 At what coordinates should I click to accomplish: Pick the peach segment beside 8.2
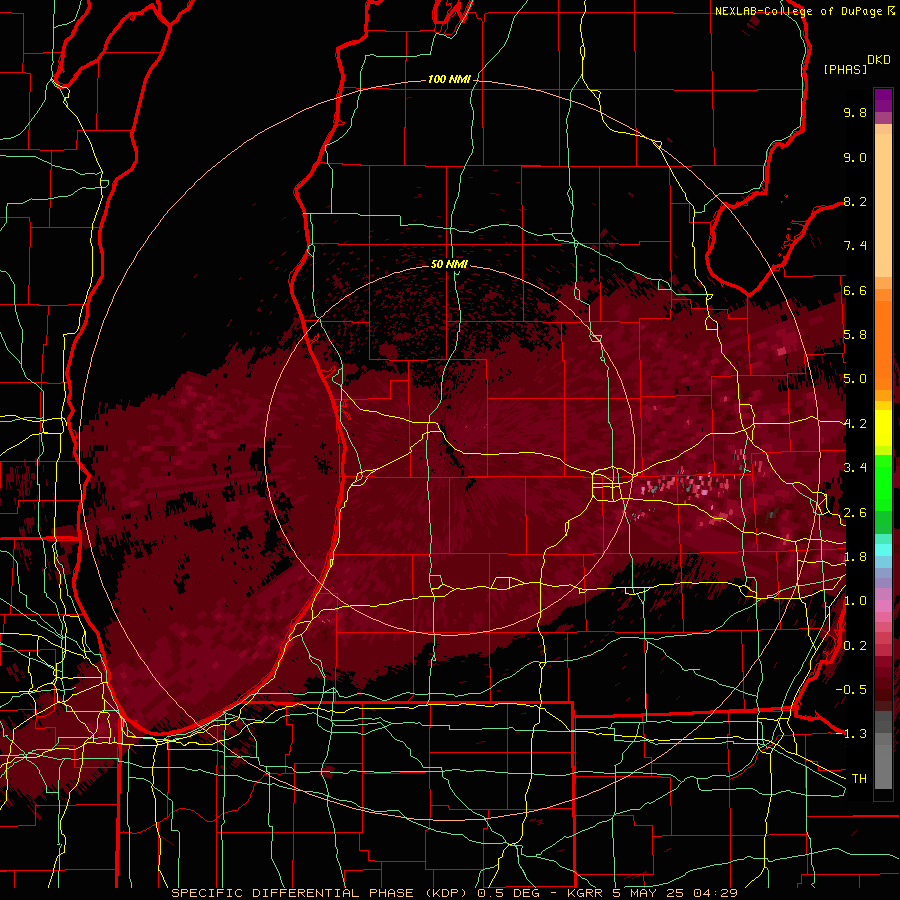[x=883, y=205]
